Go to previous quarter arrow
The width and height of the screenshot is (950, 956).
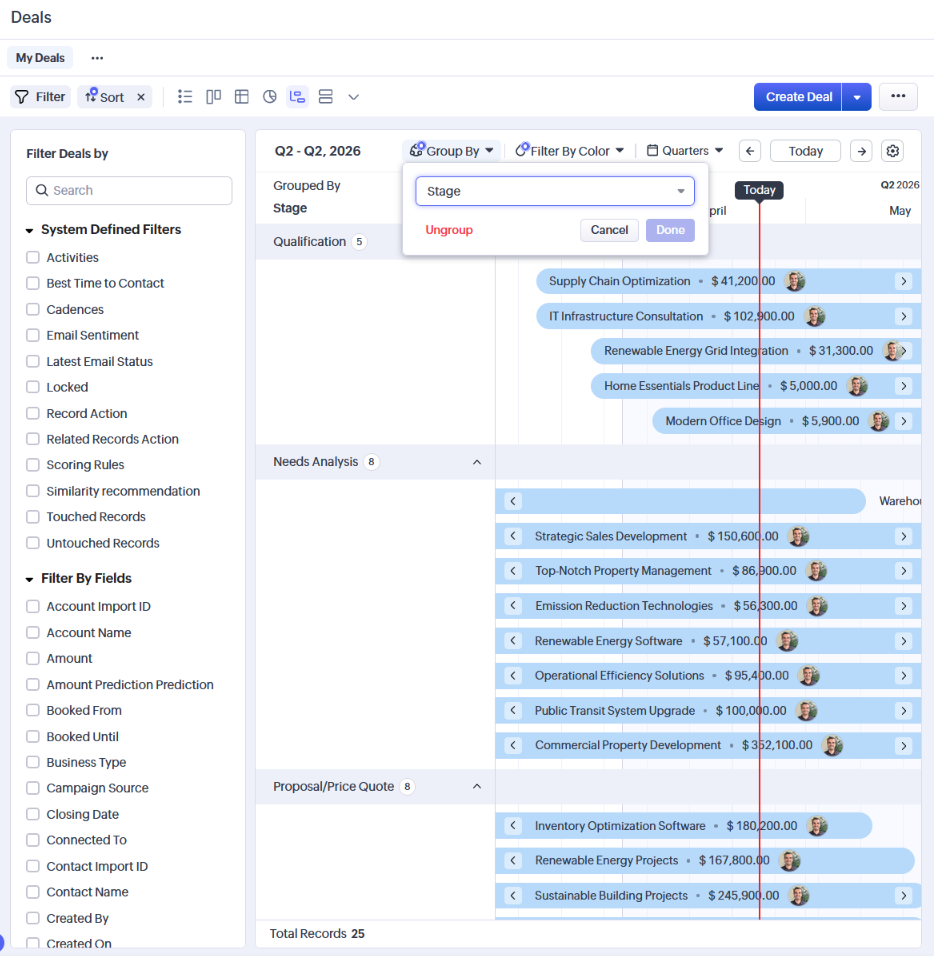pos(750,151)
